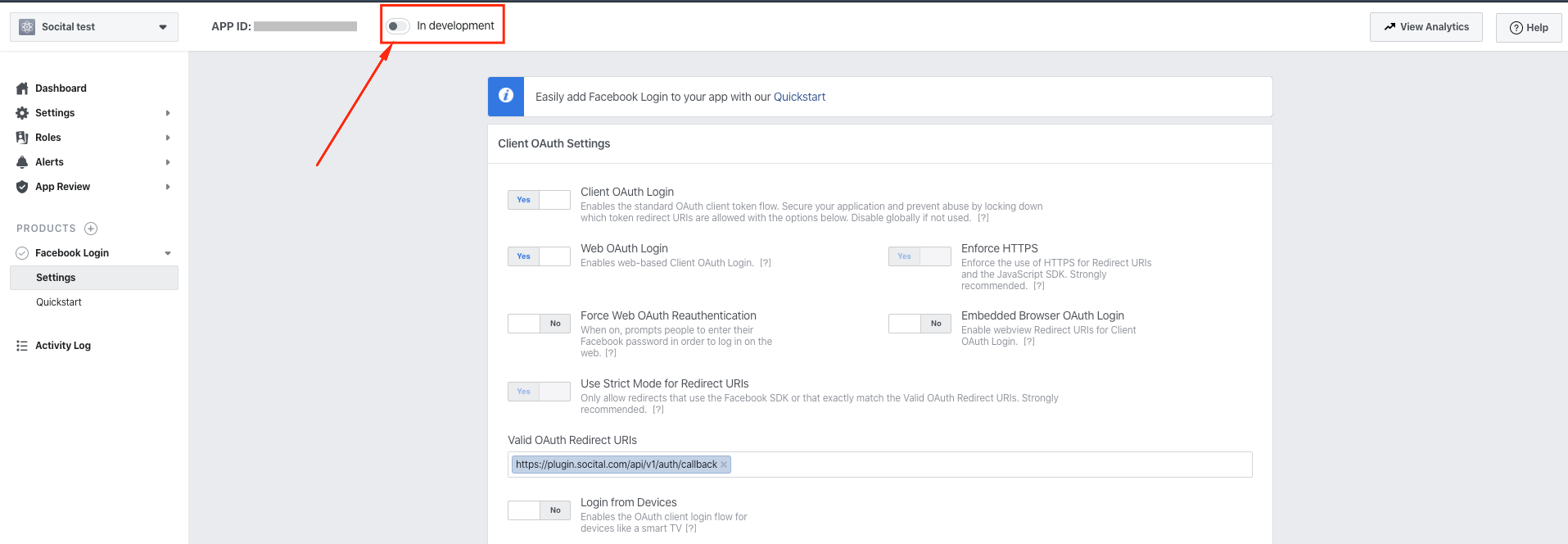Click the help tooltip for Force Web OAuth Reauthentication
The width and height of the screenshot is (1568, 544).
(611, 353)
